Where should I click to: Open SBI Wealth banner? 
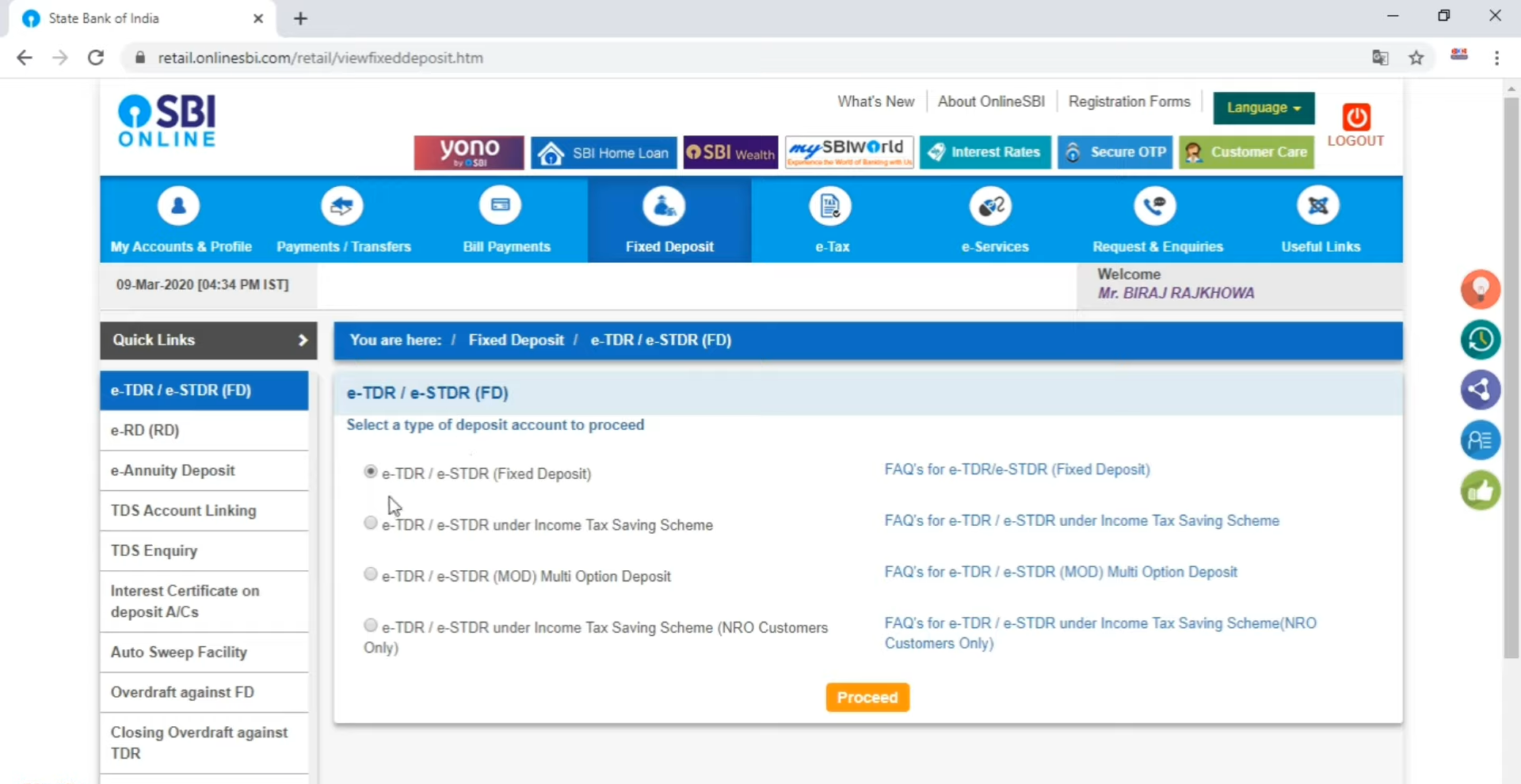[x=730, y=153]
